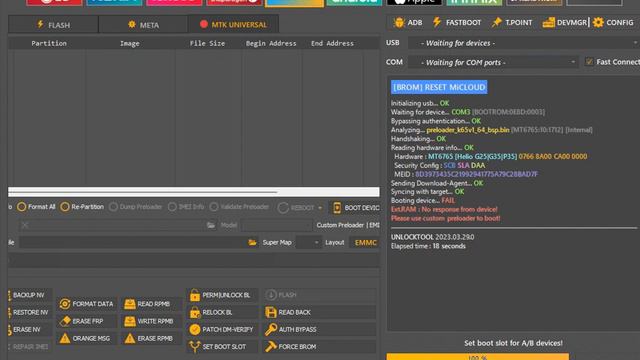This screenshot has height=360, width=640.
Task: Click PATCH DM-VERIFY check icon
Action: [195, 329]
